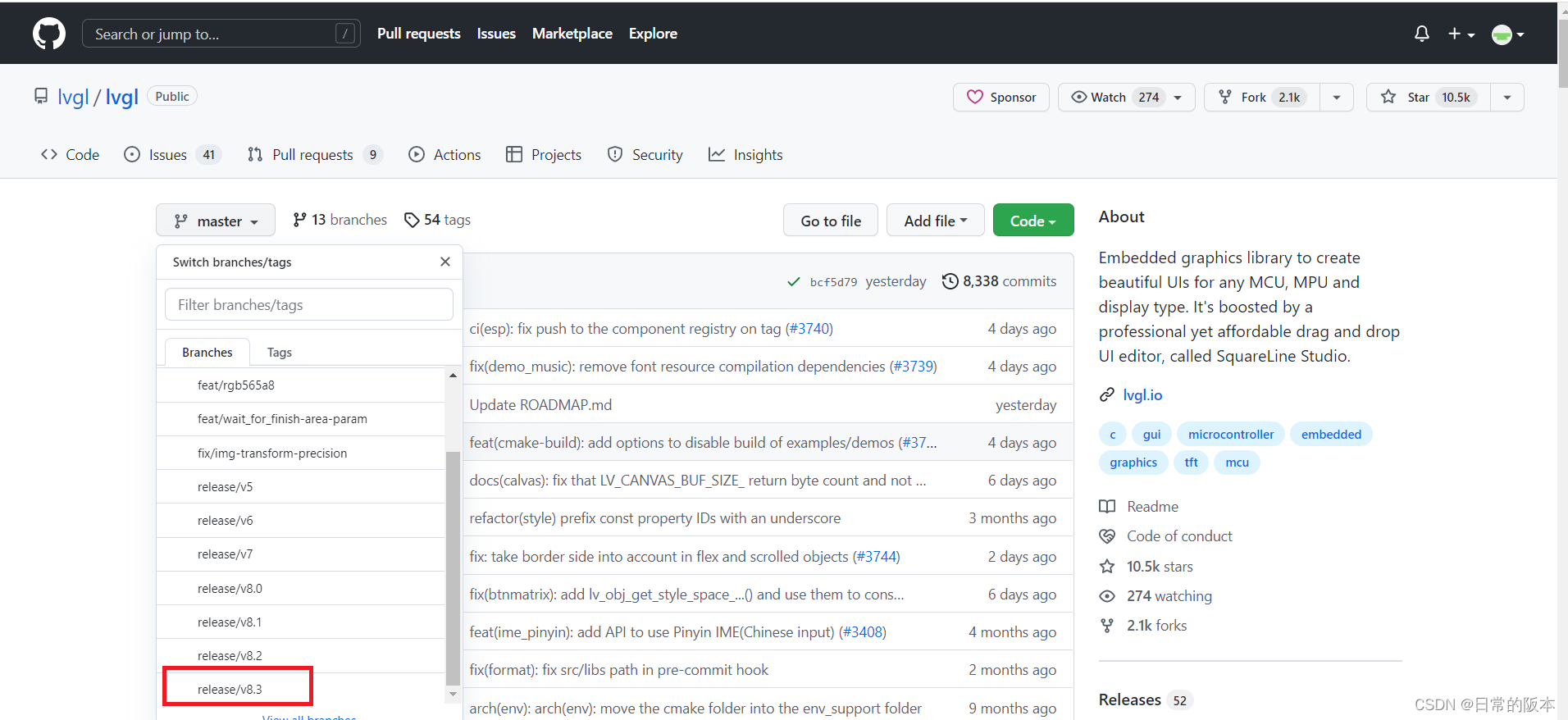Open the Update ROADMAP.md commit message
1568x720 pixels.
tap(540, 404)
